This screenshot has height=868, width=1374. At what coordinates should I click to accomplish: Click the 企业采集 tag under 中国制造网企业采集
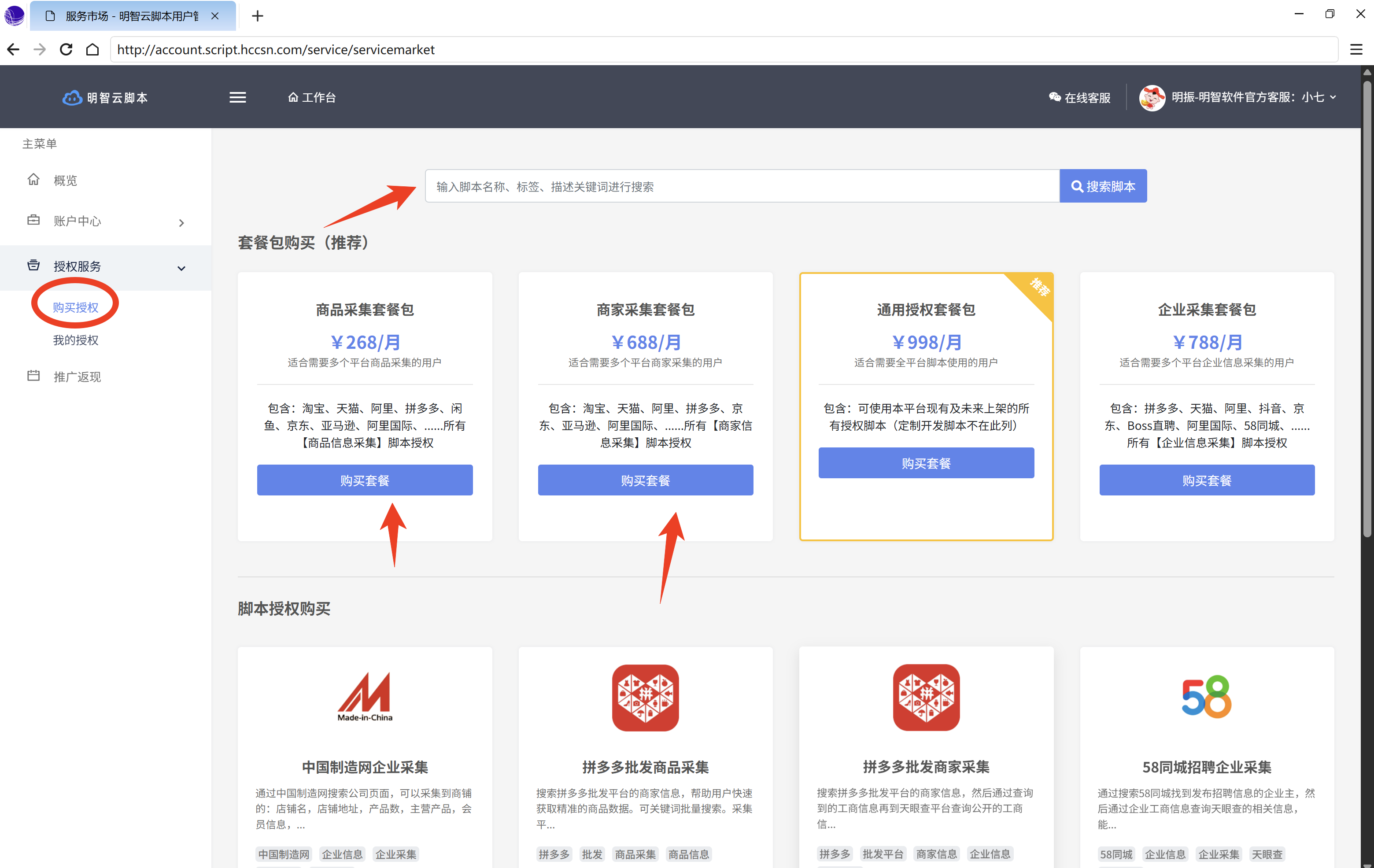point(395,854)
